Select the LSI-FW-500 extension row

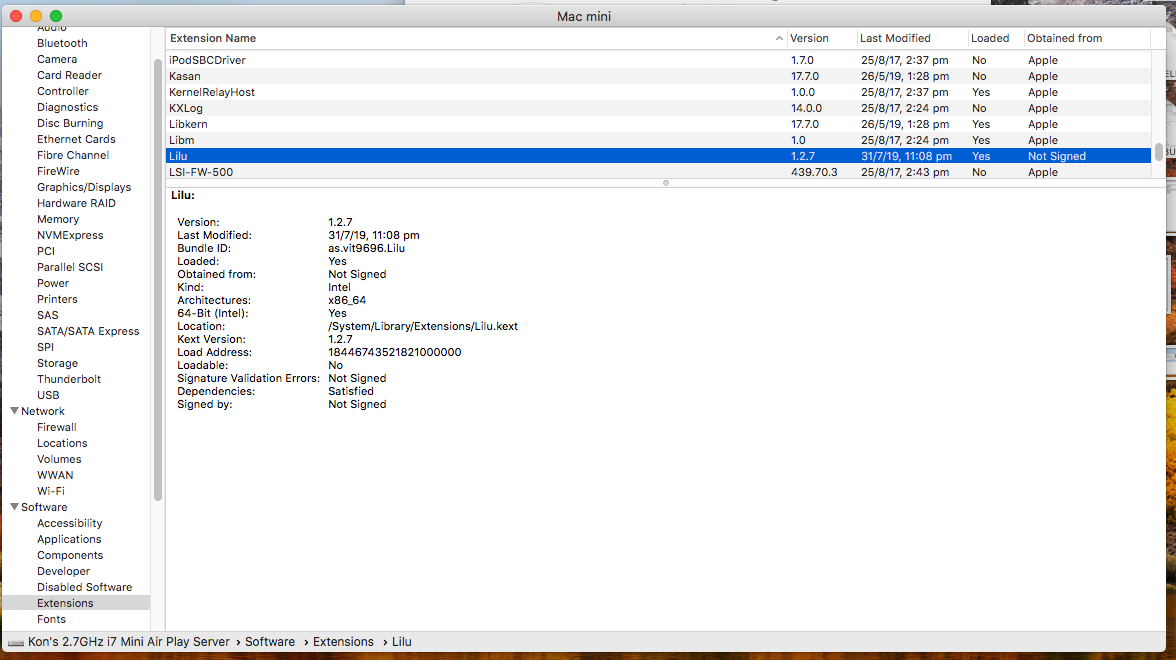658,172
